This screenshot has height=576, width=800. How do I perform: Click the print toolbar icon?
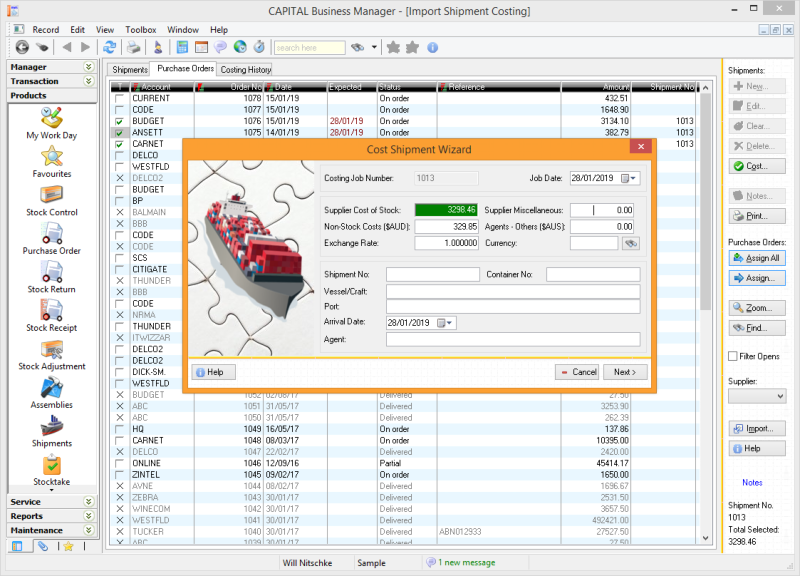[134, 47]
